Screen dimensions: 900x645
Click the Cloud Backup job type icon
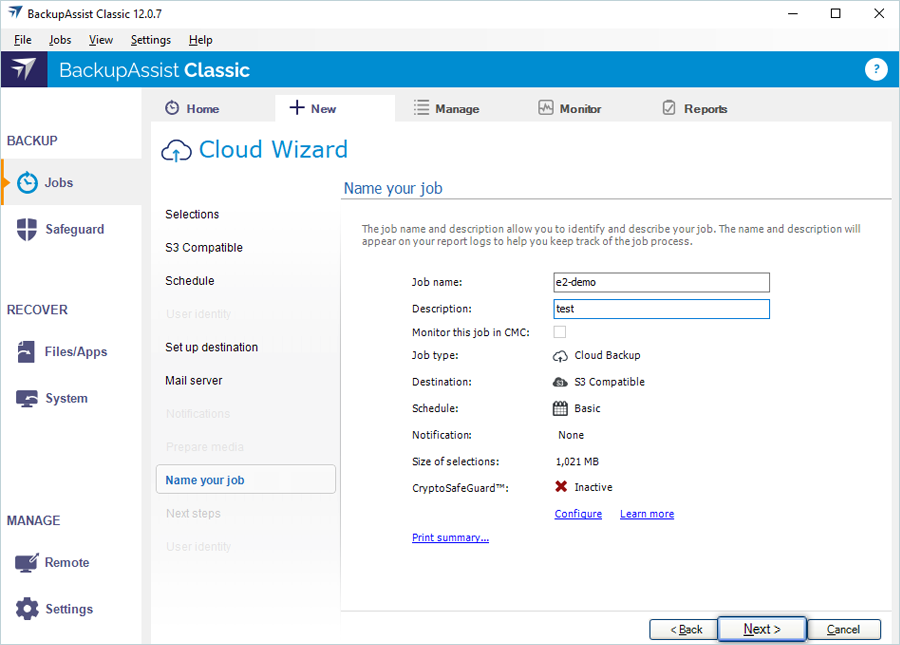pos(560,356)
